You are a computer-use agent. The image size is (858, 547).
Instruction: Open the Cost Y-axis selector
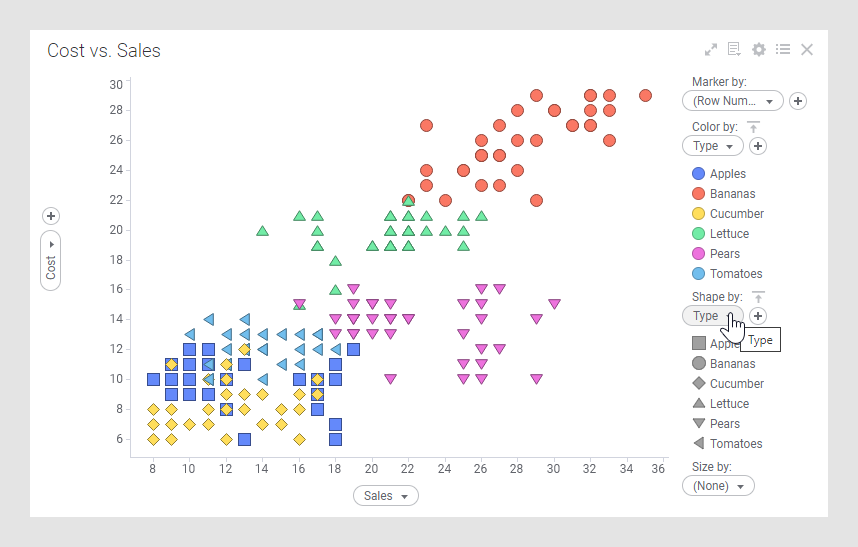(x=51, y=261)
